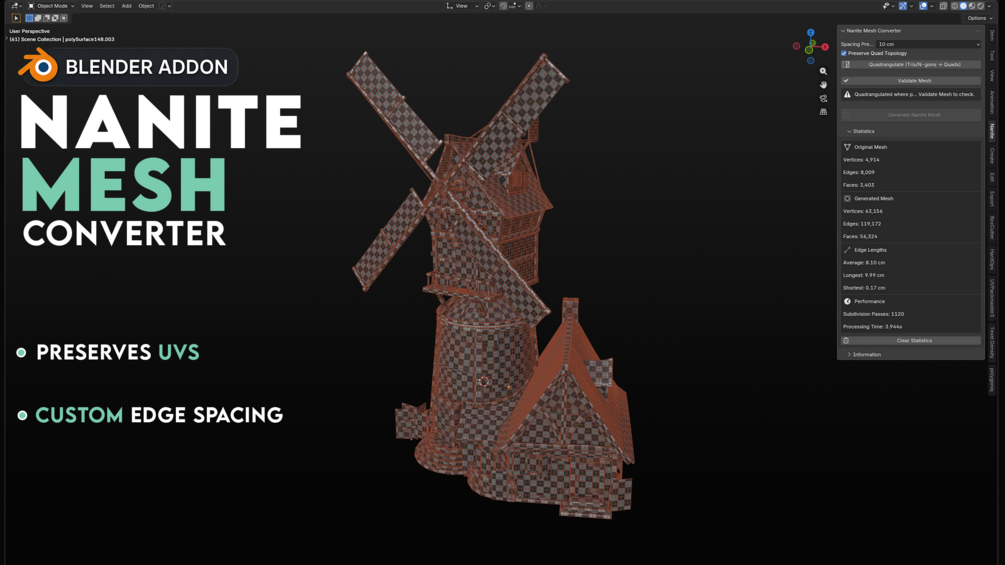Choose the Set new selection mode icon
Image resolution: width=1005 pixels, height=565 pixels.
coord(29,18)
